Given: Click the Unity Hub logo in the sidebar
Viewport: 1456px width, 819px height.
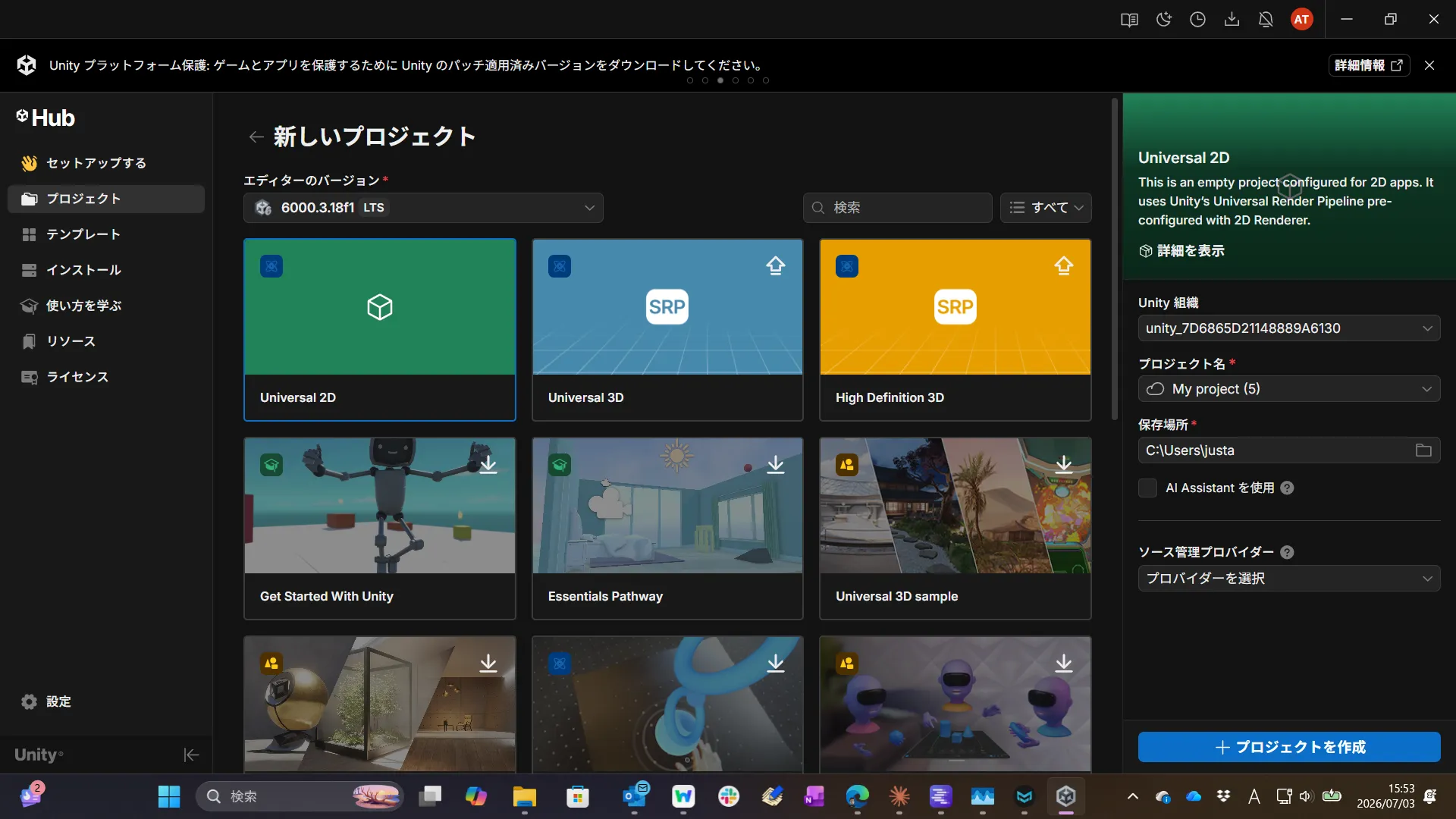Looking at the screenshot, I should [x=45, y=118].
